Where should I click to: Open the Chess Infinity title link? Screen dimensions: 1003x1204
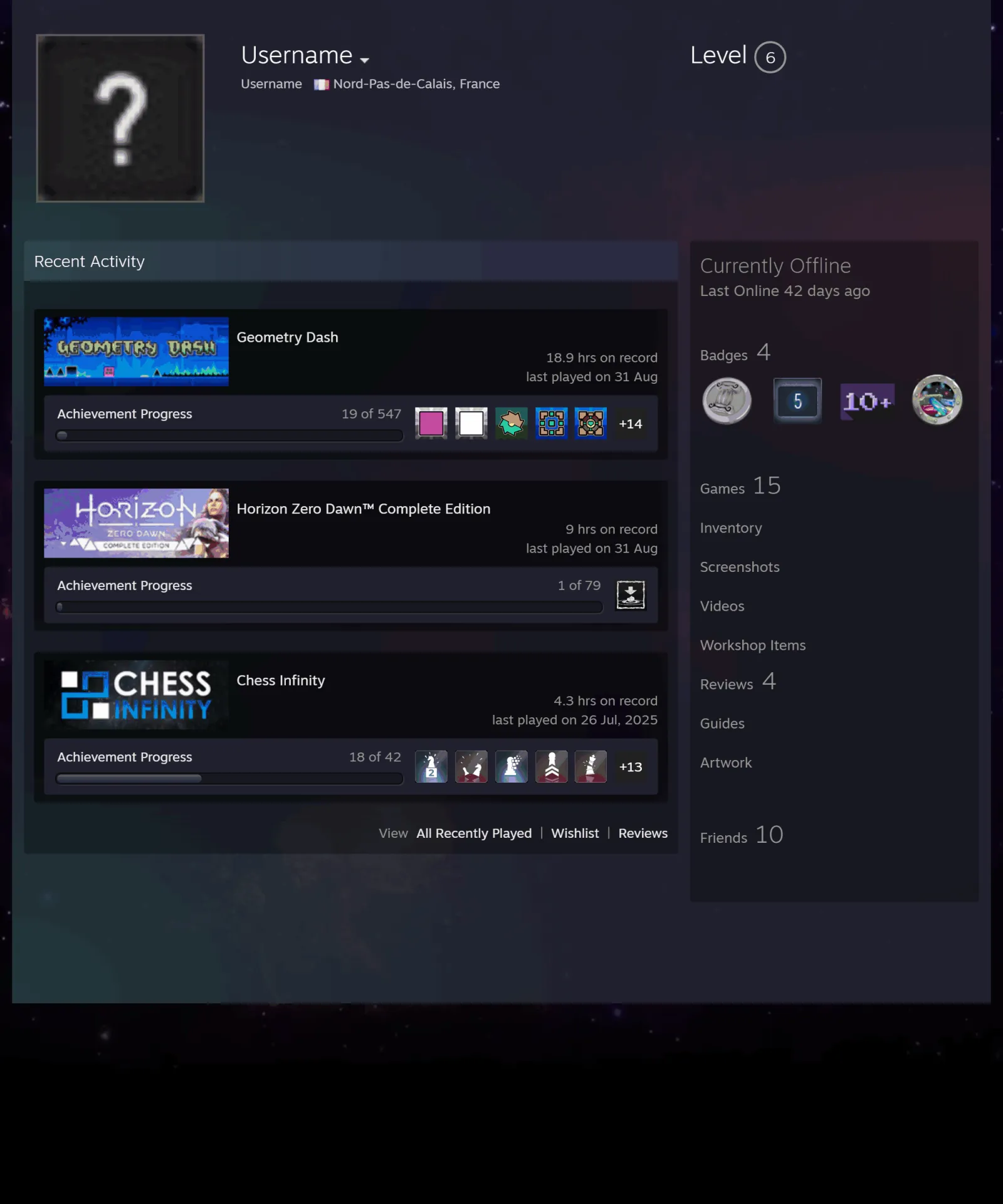pos(281,680)
